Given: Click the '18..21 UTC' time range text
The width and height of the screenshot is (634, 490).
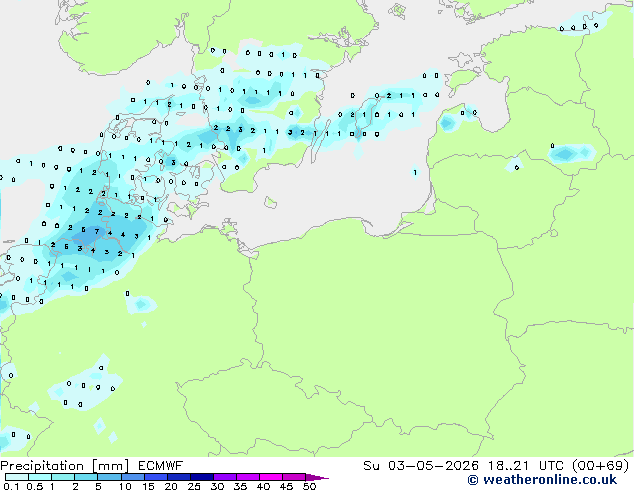Looking at the screenshot, I should pos(527,466).
